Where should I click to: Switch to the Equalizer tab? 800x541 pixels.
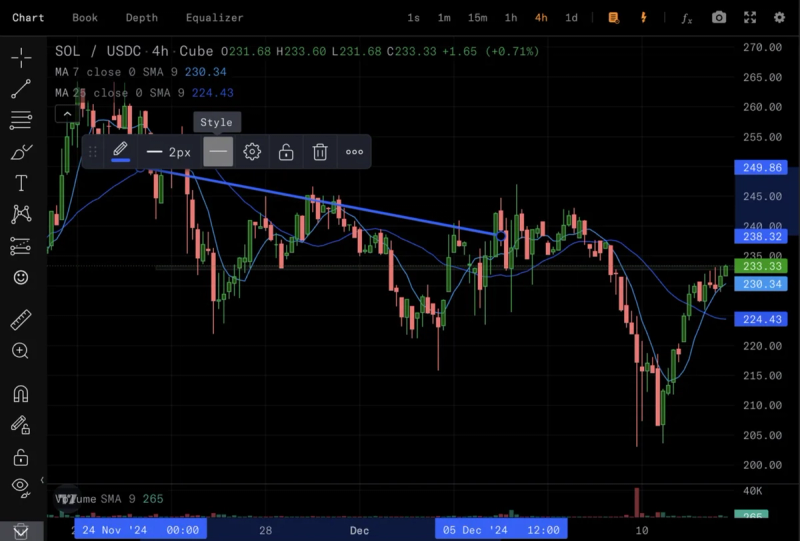[x=214, y=18]
